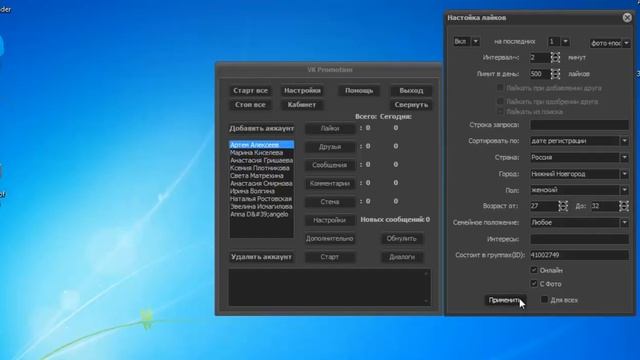Click the Старт button beside Диалоги
640x360 pixels.
point(330,257)
